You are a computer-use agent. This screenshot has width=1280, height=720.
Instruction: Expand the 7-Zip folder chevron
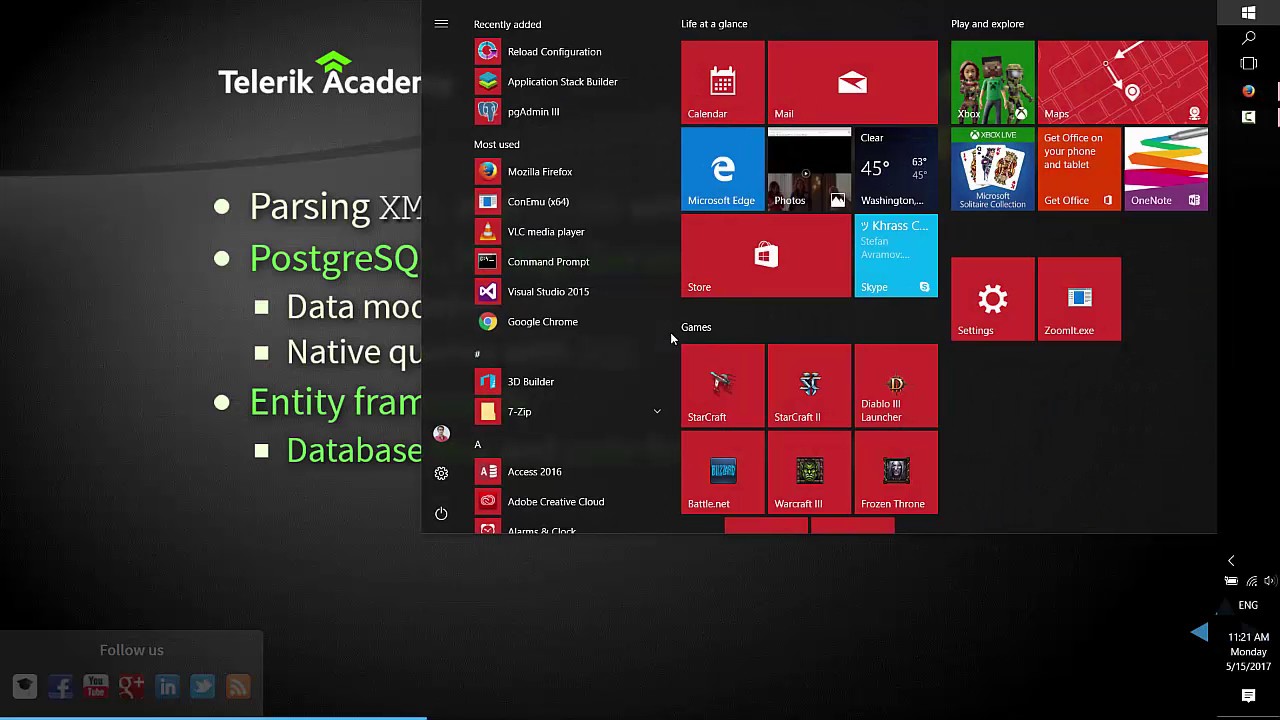click(657, 412)
